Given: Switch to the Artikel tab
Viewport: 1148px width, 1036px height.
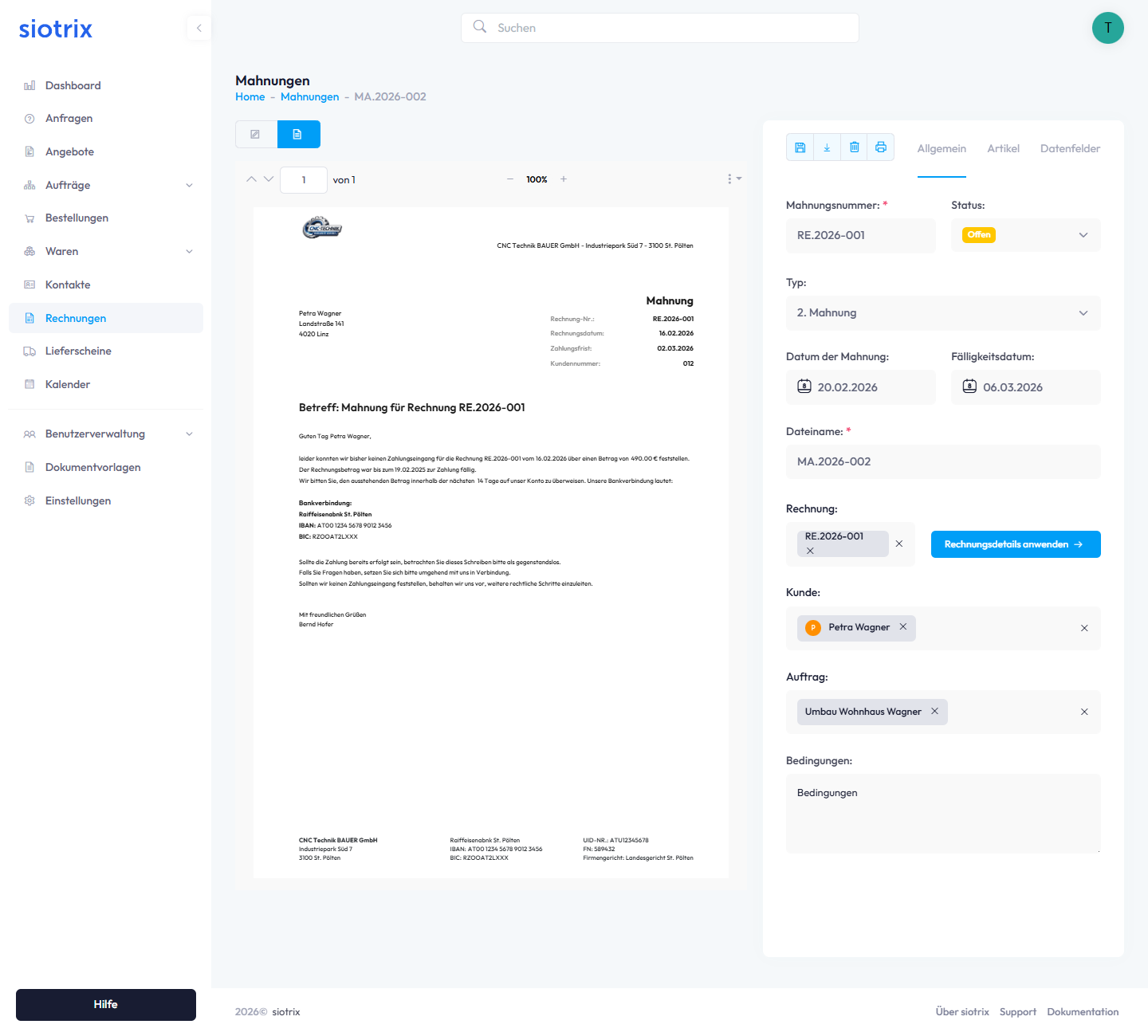Looking at the screenshot, I should tap(1003, 149).
